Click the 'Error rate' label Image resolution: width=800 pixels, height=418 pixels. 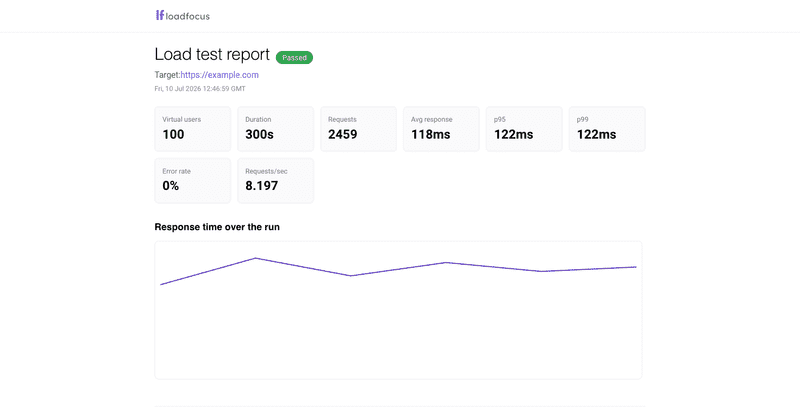(x=177, y=171)
